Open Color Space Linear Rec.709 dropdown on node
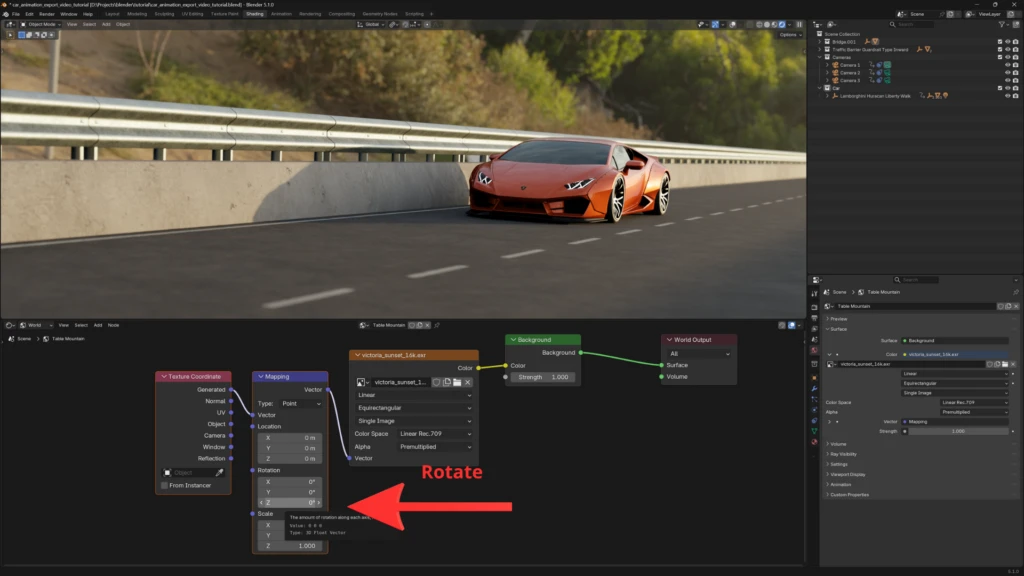 click(x=435, y=434)
